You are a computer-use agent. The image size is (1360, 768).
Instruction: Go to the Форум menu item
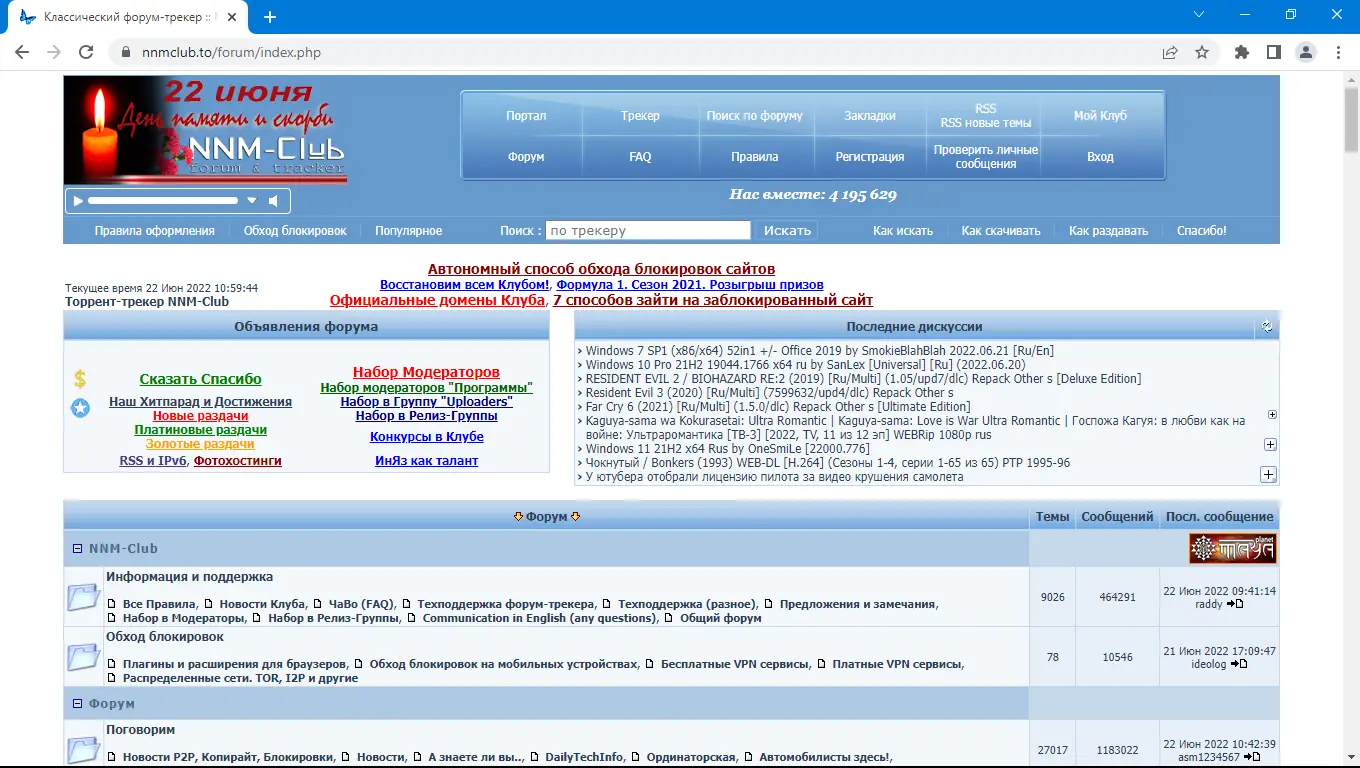click(x=526, y=157)
